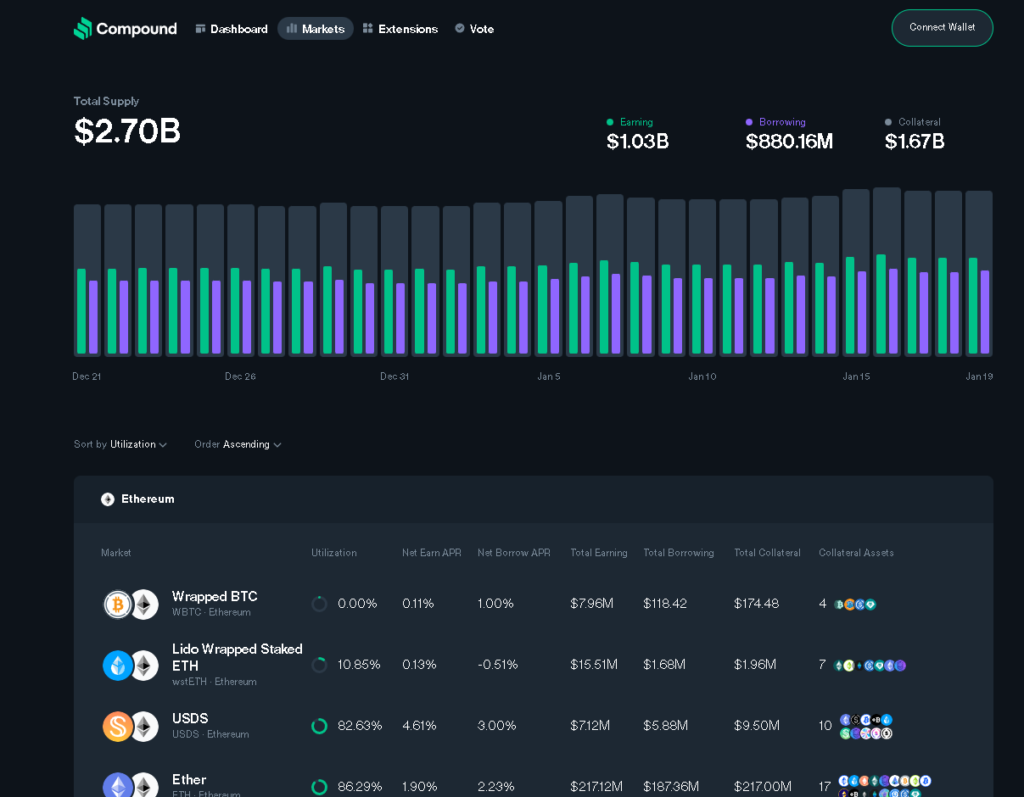Click the Markets bar chart icon
The height and width of the screenshot is (797, 1024).
pyautogui.click(x=292, y=29)
